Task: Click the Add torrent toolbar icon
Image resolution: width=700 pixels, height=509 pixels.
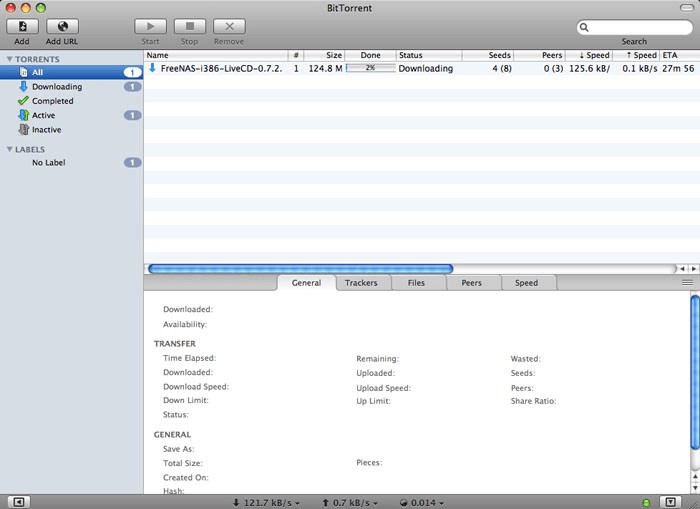Action: coord(22,26)
